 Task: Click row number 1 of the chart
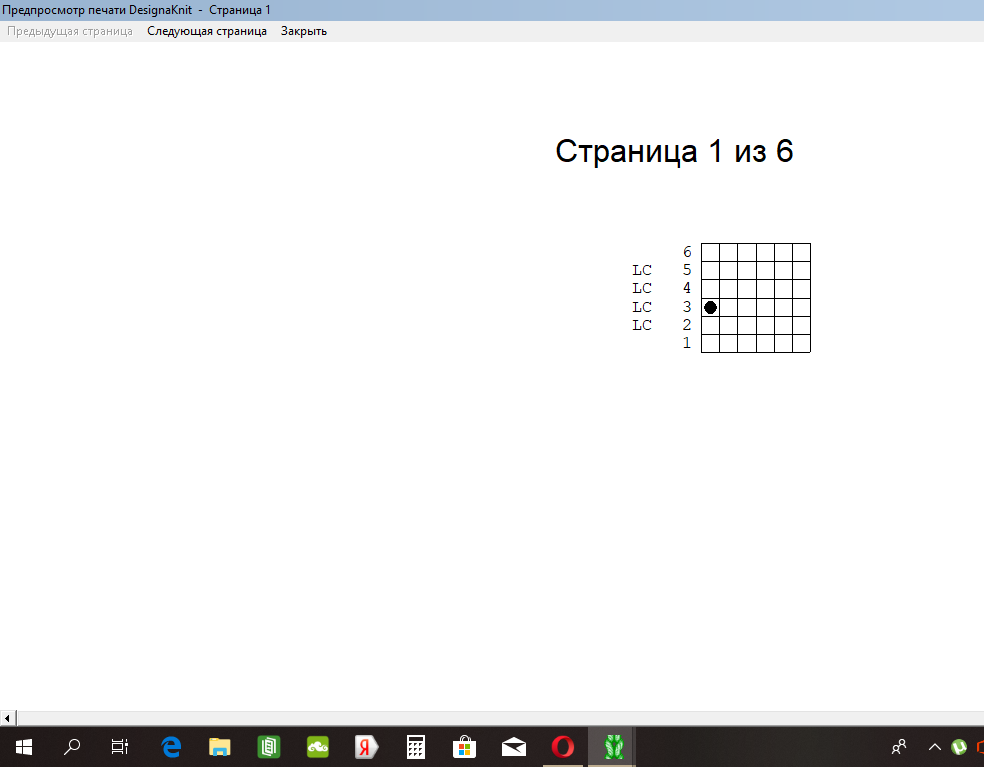[687, 343]
